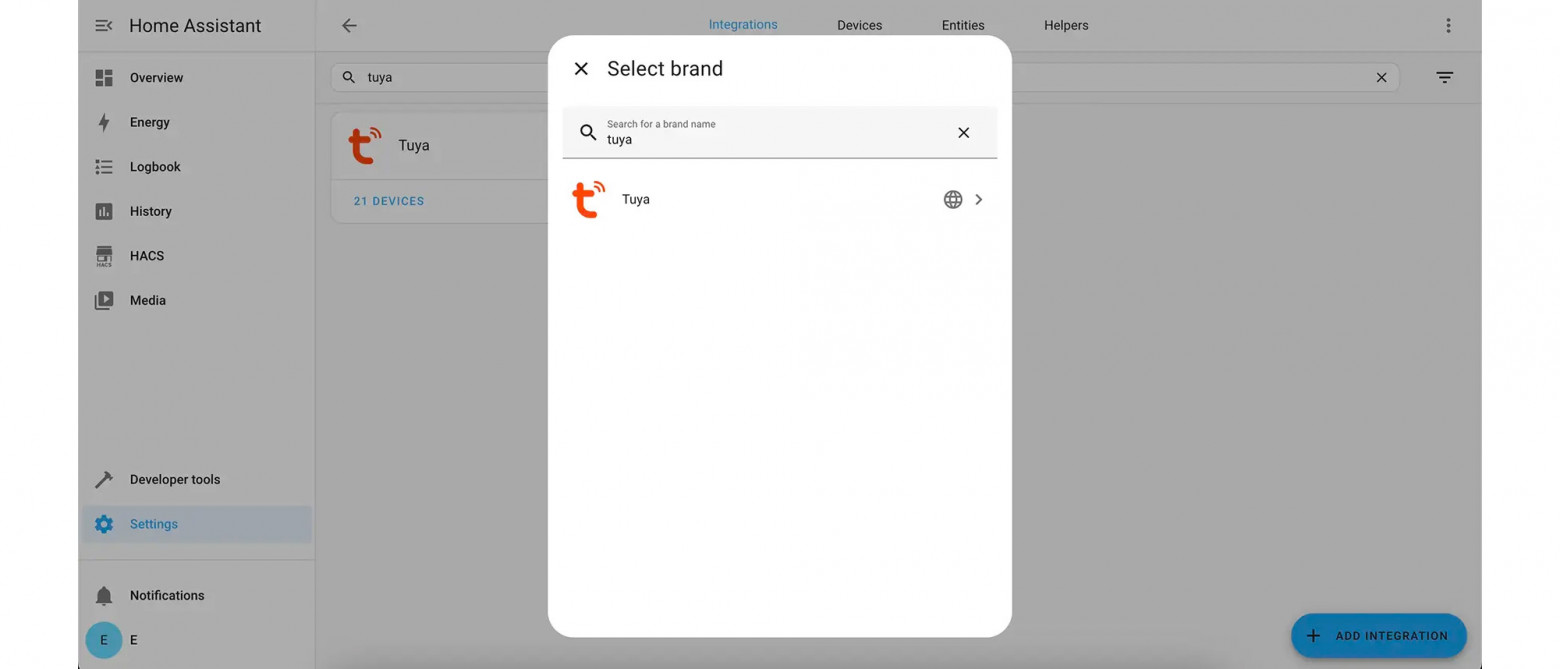Screen dimensions: 1560x669
Task: Click the Tuya brand logo in the dialog
Action: tap(588, 199)
